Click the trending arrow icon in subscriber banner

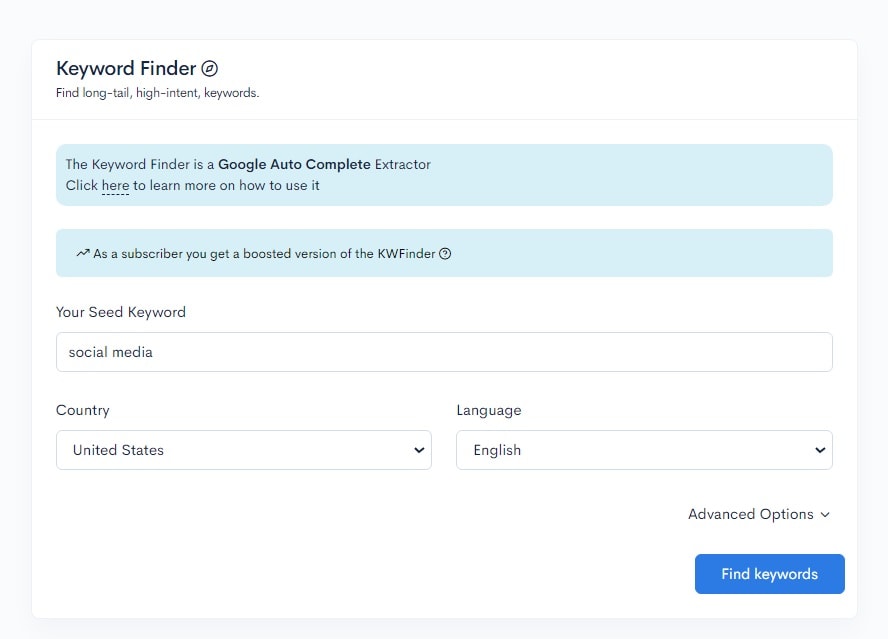click(x=83, y=253)
